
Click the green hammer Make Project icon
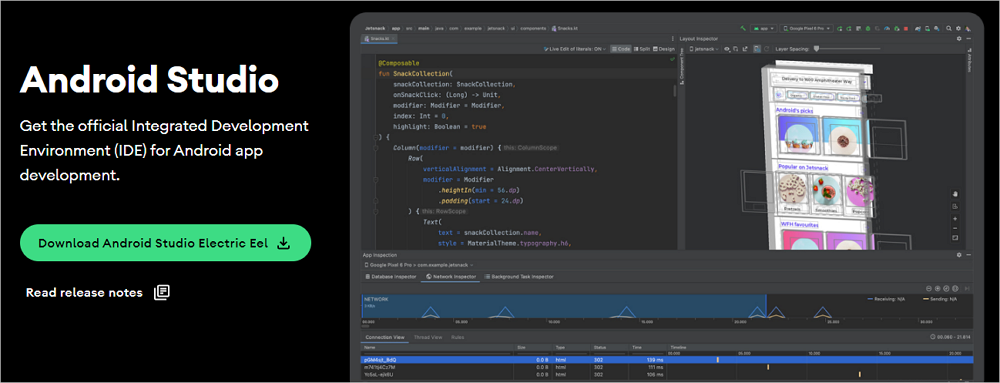tap(743, 29)
